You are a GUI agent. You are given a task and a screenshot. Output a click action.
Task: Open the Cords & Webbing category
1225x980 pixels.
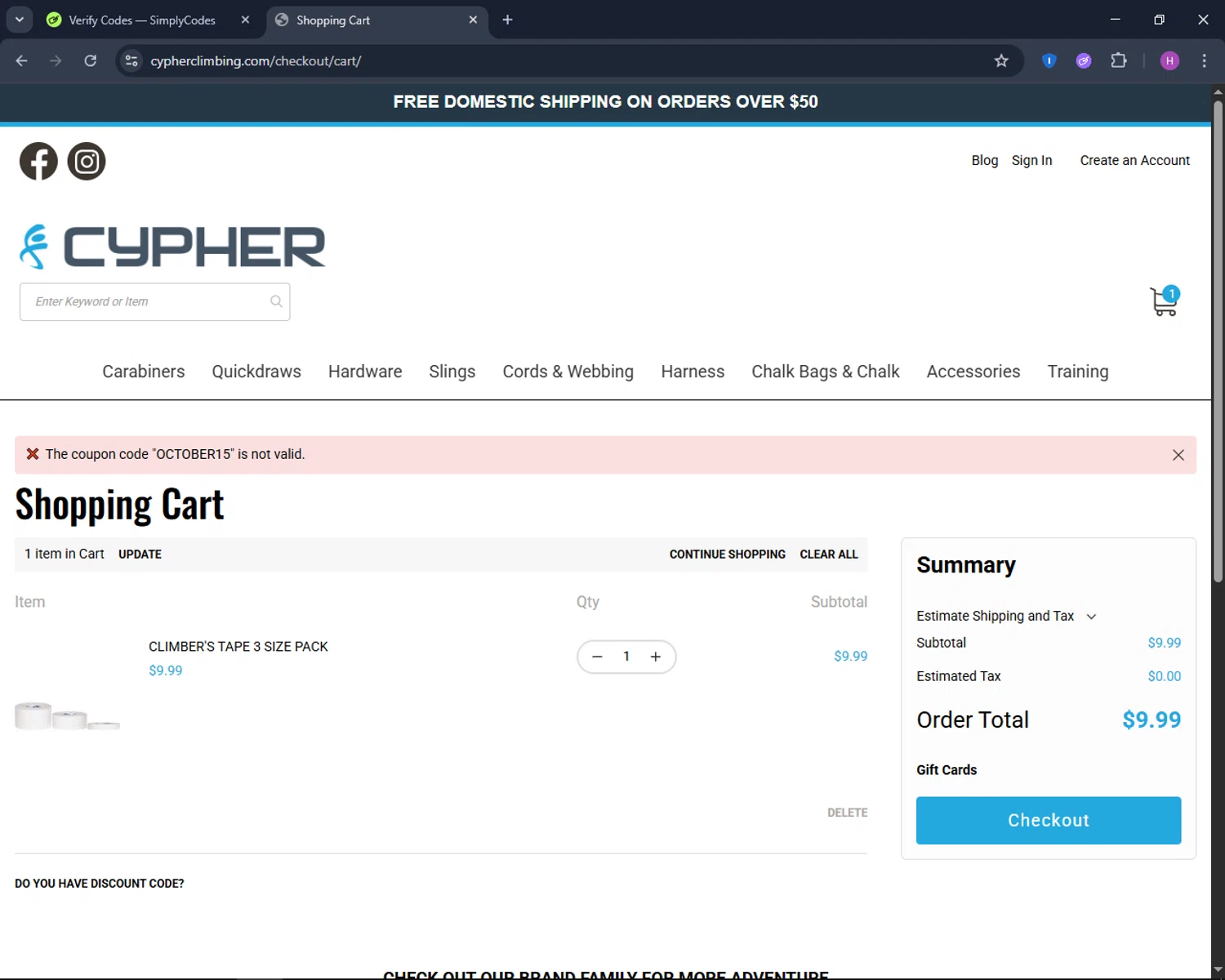tap(568, 372)
